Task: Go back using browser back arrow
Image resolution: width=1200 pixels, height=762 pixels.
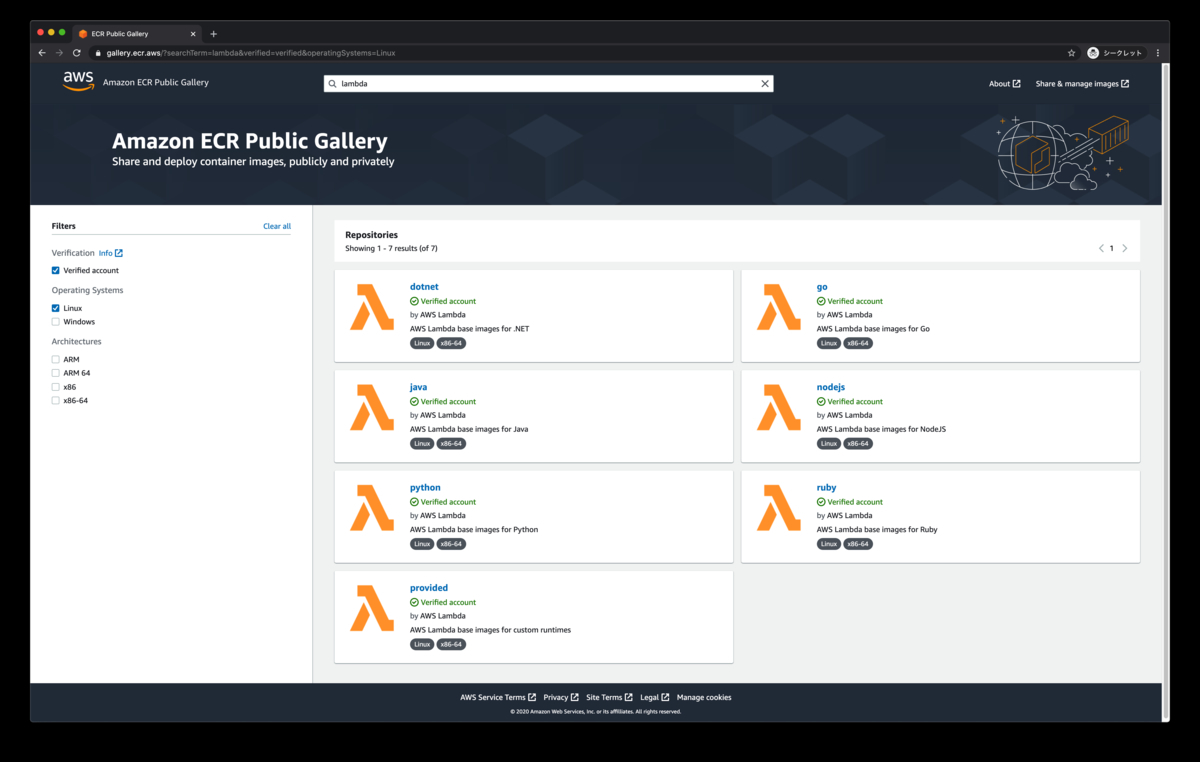Action: coord(42,52)
